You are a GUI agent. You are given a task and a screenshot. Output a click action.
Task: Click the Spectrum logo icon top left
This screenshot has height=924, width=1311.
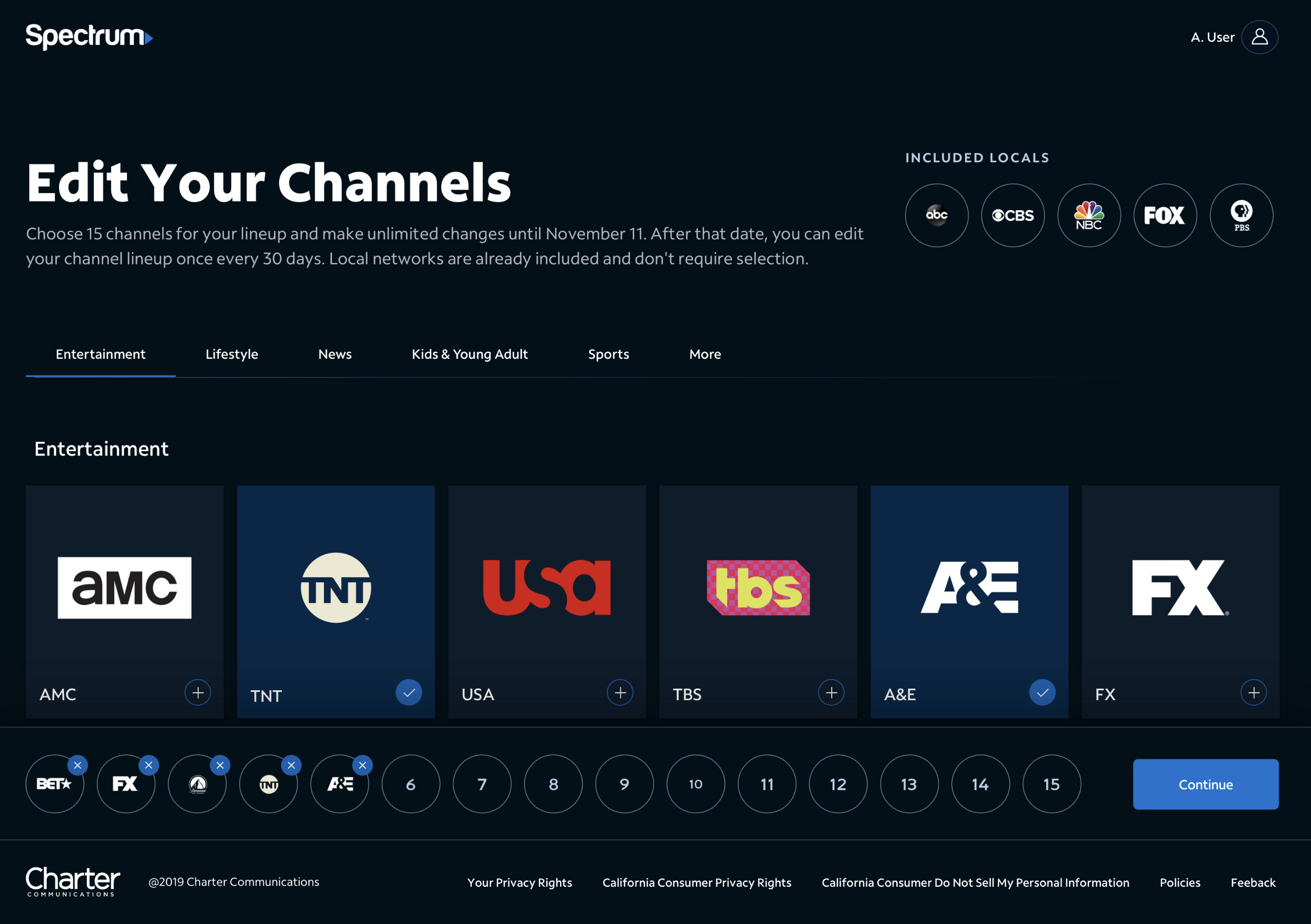[89, 35]
